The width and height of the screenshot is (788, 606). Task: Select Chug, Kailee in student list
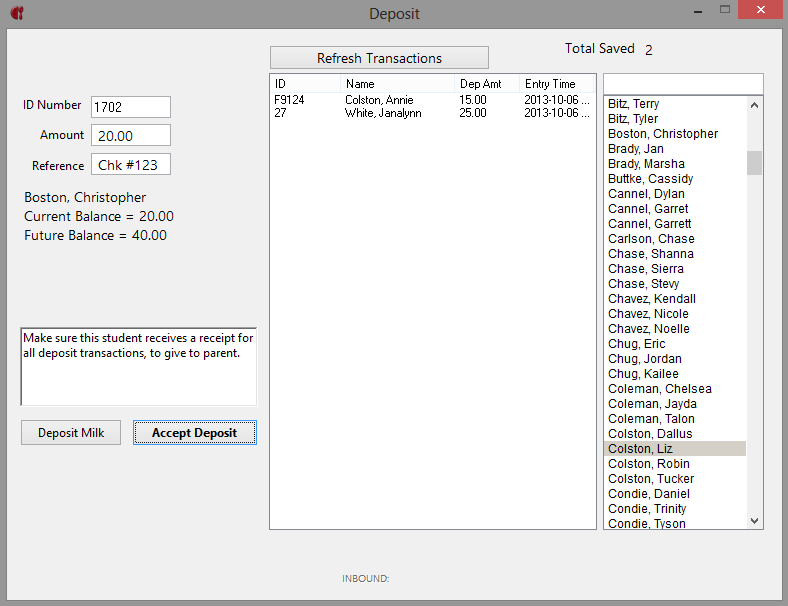point(674,374)
